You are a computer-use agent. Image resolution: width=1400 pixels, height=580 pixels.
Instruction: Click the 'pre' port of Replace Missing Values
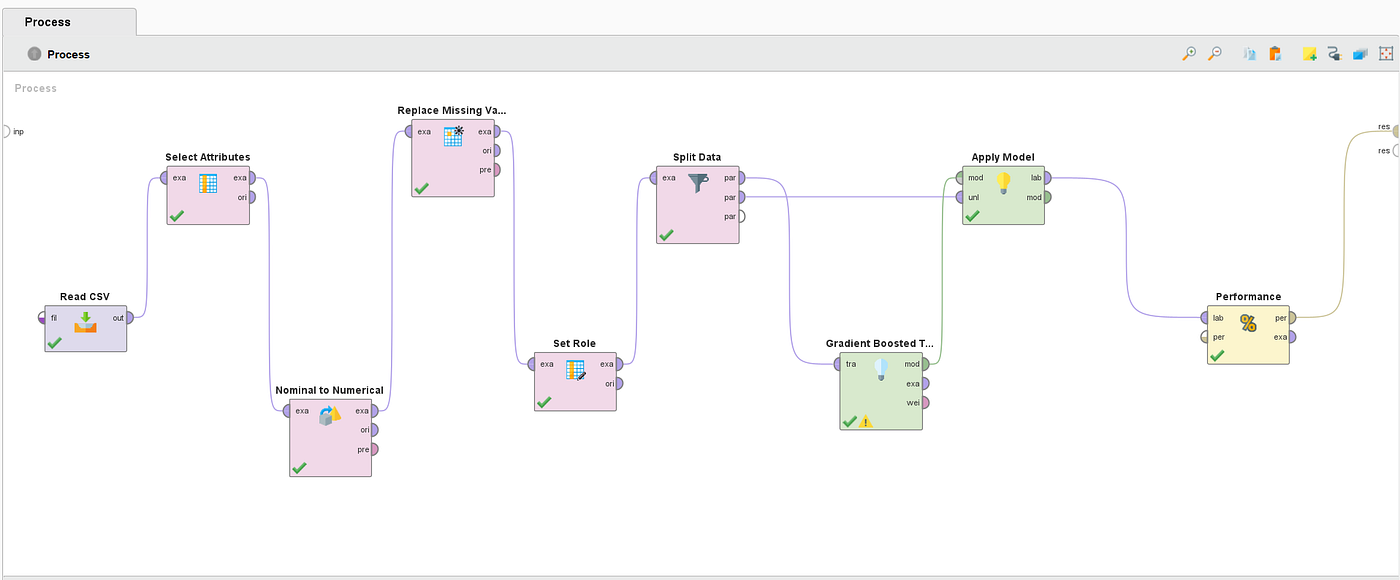[x=497, y=170]
